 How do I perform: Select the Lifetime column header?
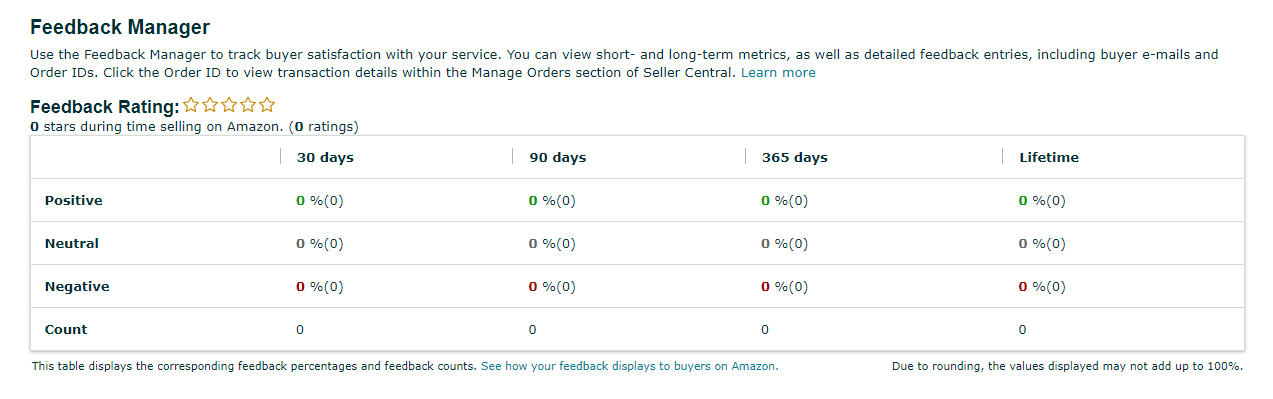(x=1049, y=157)
